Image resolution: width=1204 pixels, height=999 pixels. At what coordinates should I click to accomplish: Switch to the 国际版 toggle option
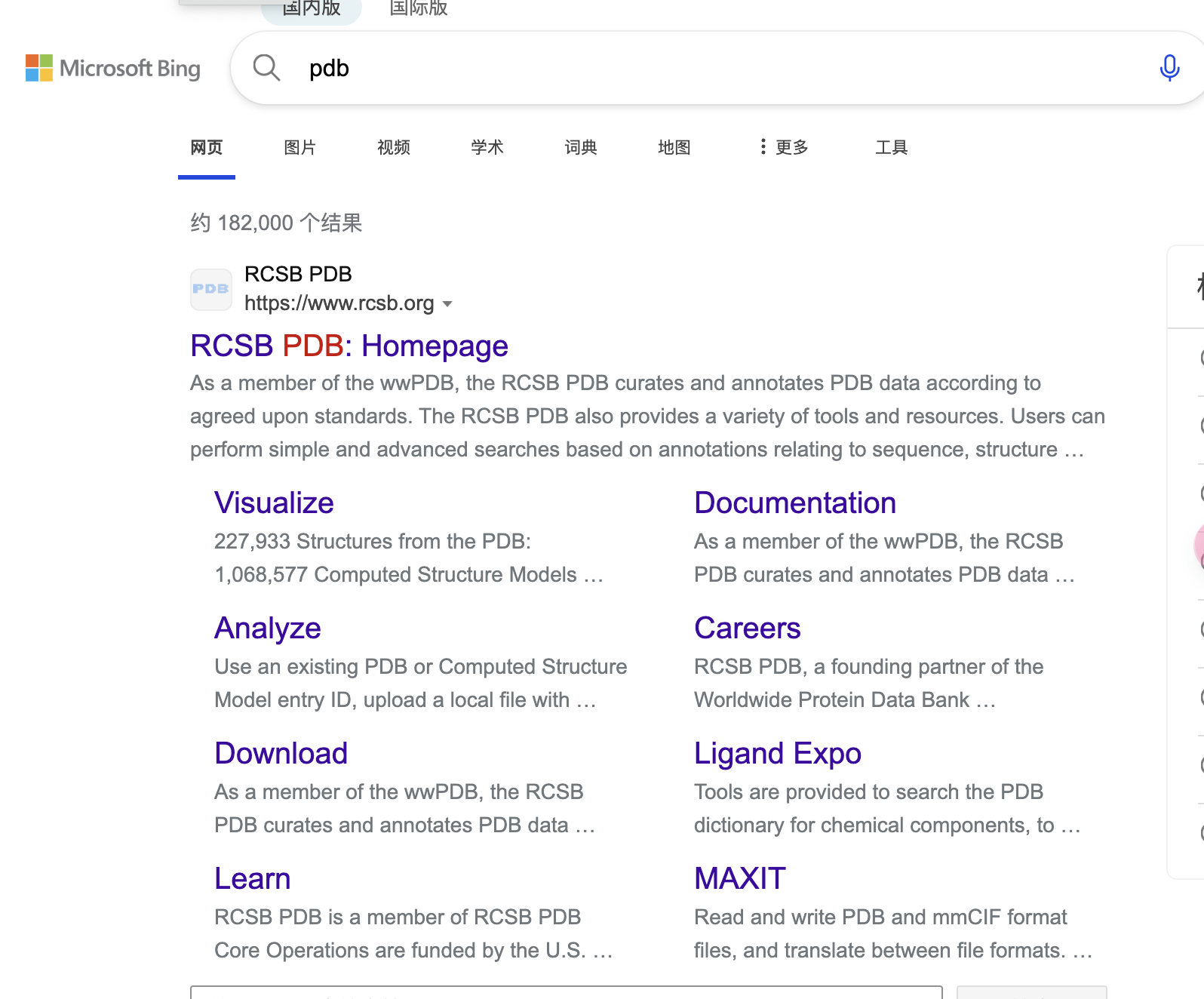[418, 9]
